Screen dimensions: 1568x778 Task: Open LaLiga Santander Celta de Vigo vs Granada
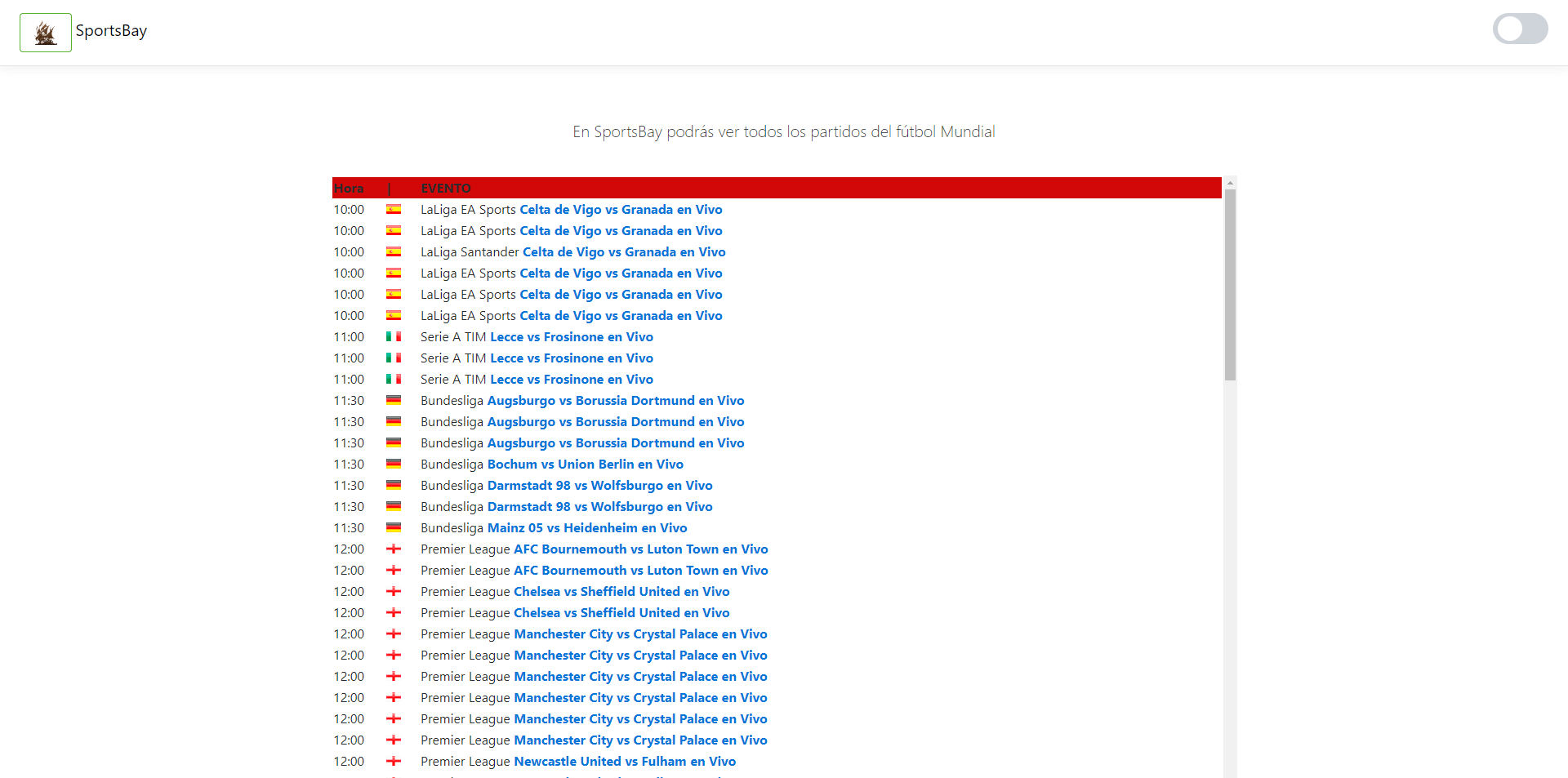pos(624,252)
